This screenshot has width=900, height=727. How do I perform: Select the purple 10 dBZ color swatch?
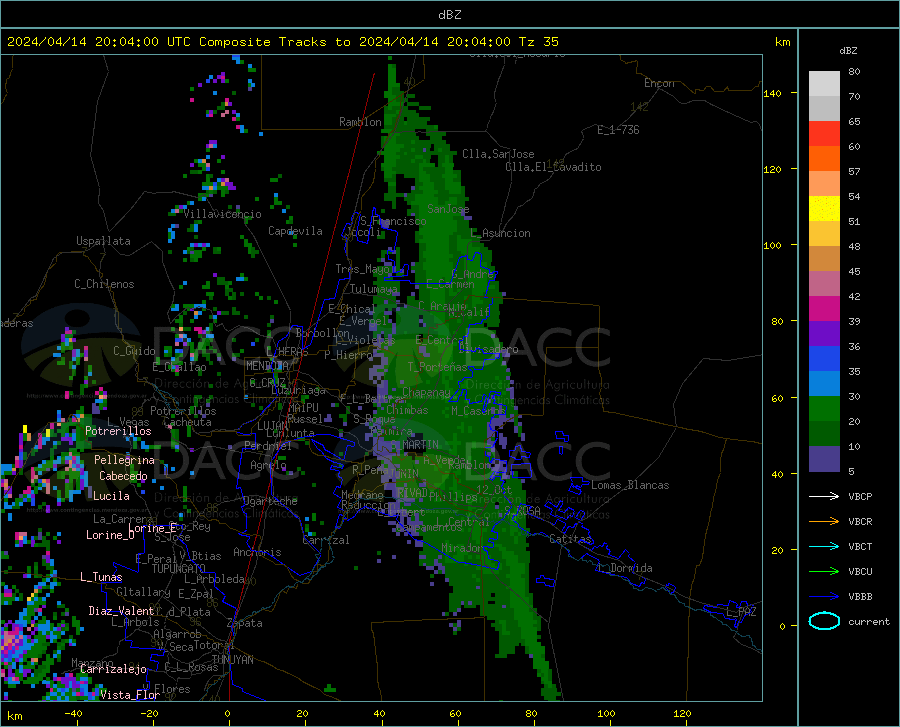point(824,459)
